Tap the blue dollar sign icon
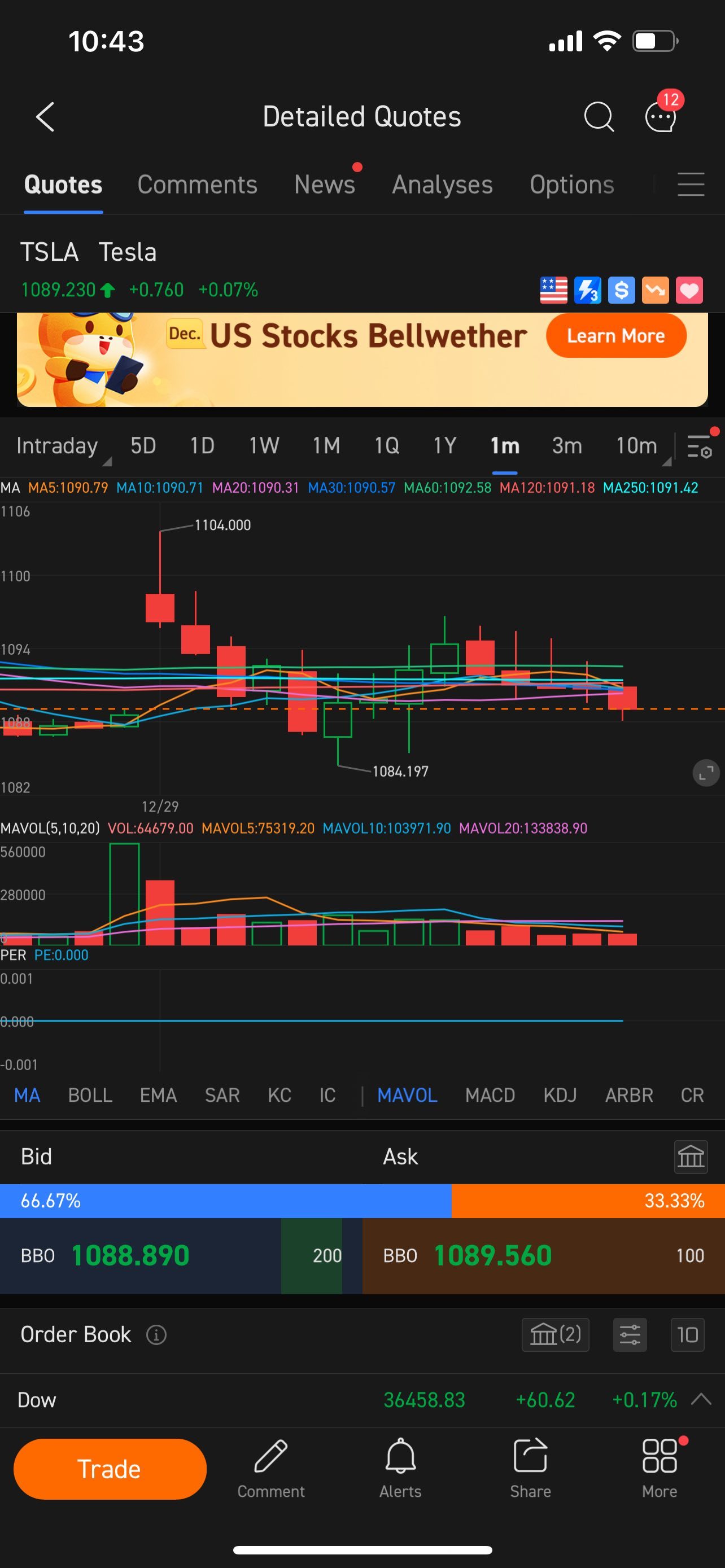This screenshot has height=1568, width=725. 621,290
